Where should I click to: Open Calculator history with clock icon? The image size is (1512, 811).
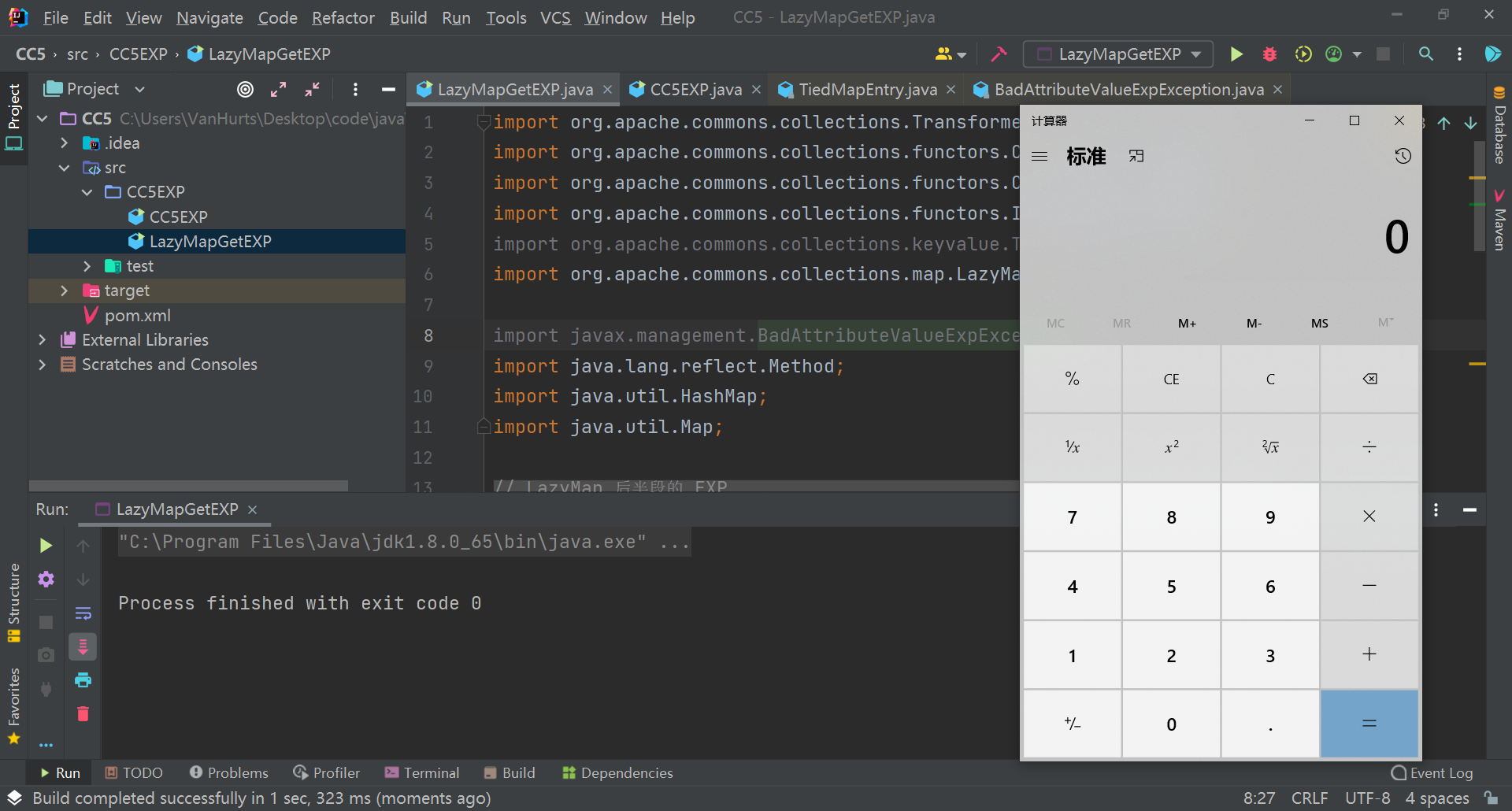(x=1403, y=156)
